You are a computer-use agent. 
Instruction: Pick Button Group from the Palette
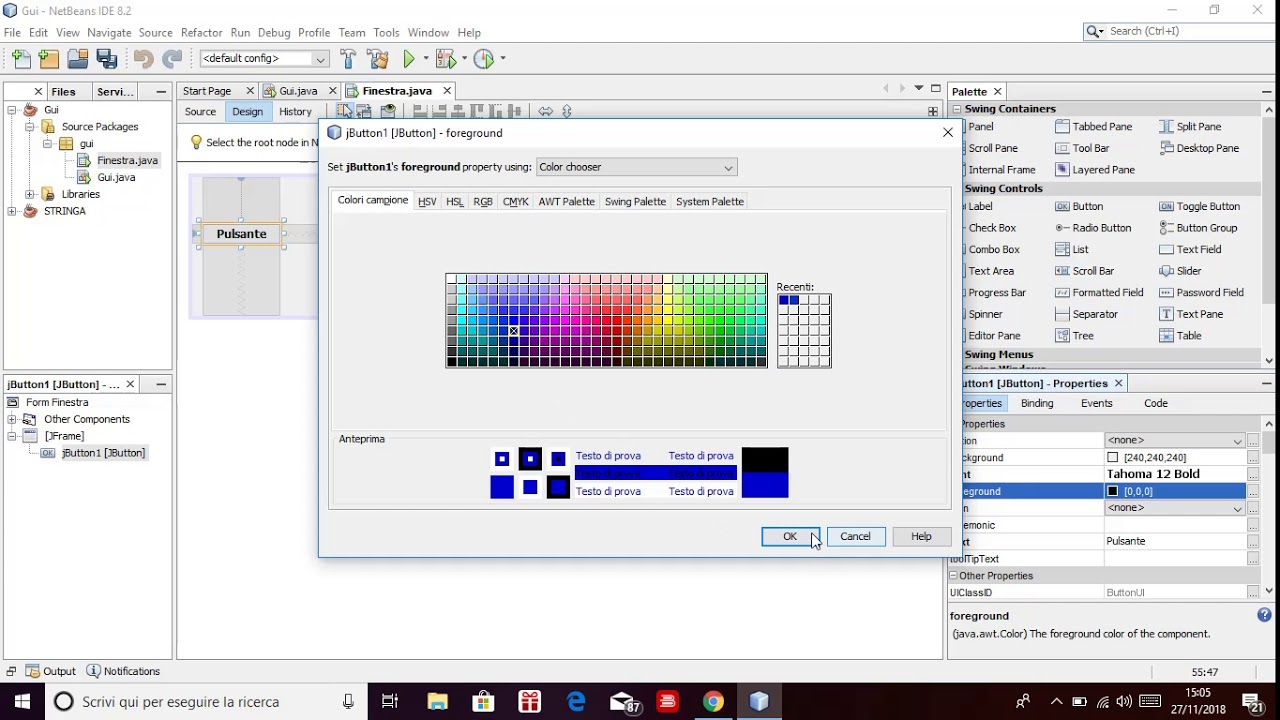1198,228
